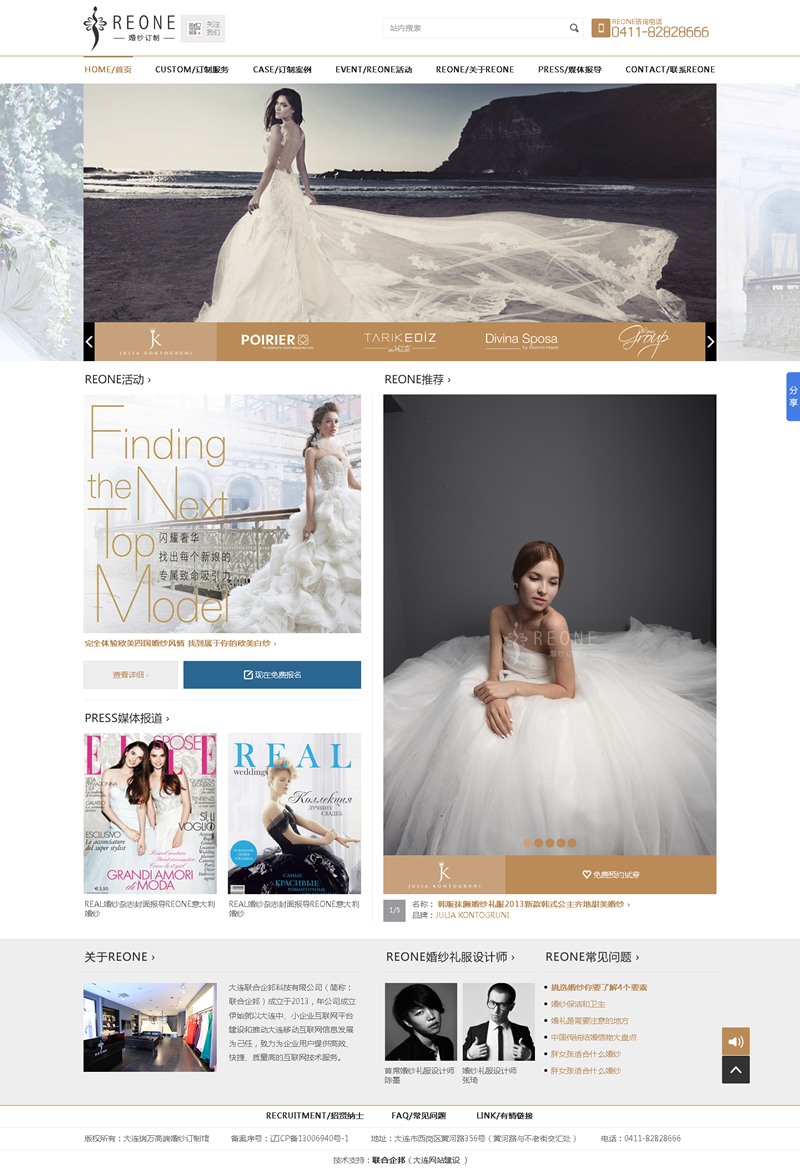Expand the REONE活动 section heading
The image size is (800, 1172).
coord(118,380)
